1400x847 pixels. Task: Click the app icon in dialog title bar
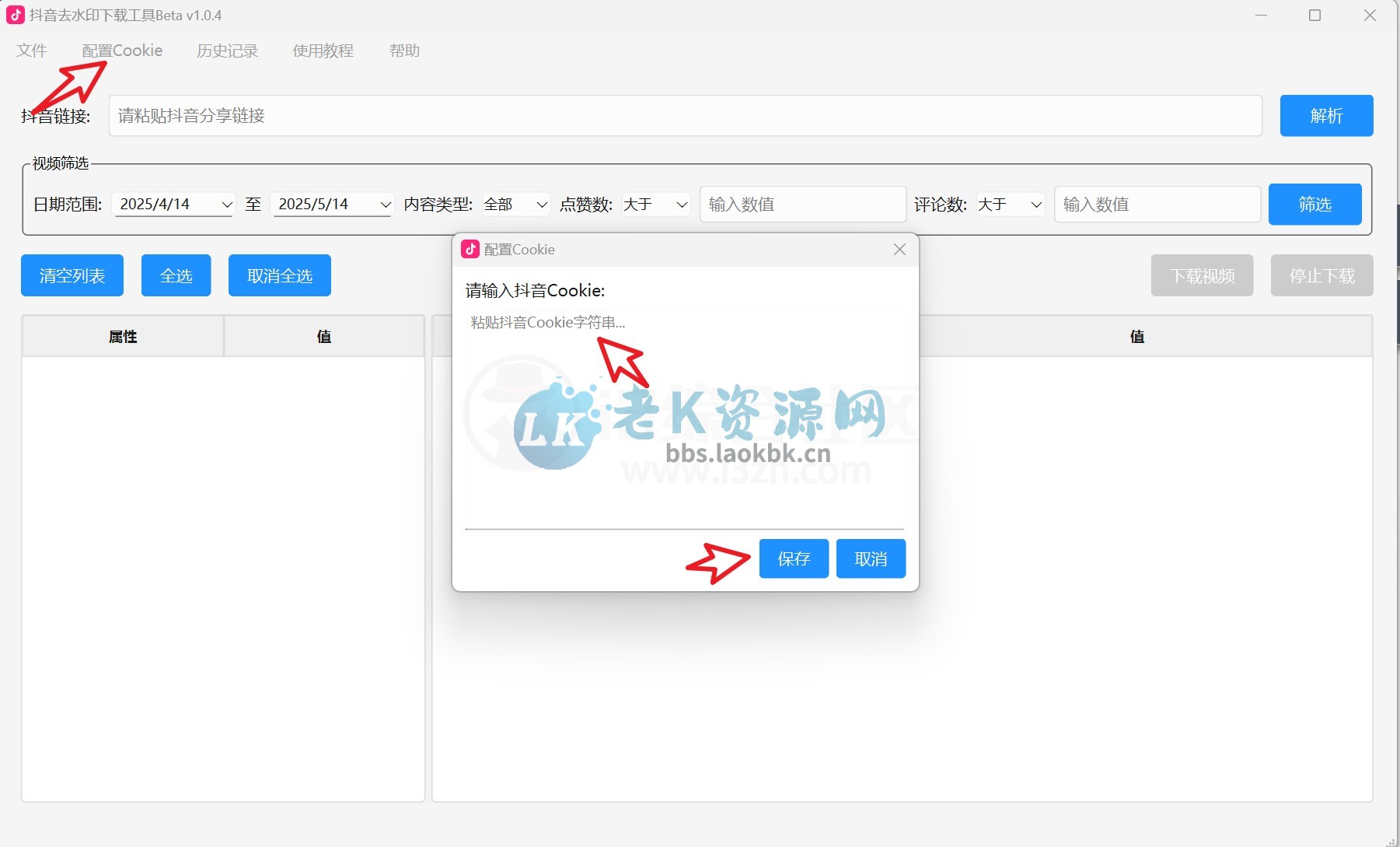coord(470,249)
